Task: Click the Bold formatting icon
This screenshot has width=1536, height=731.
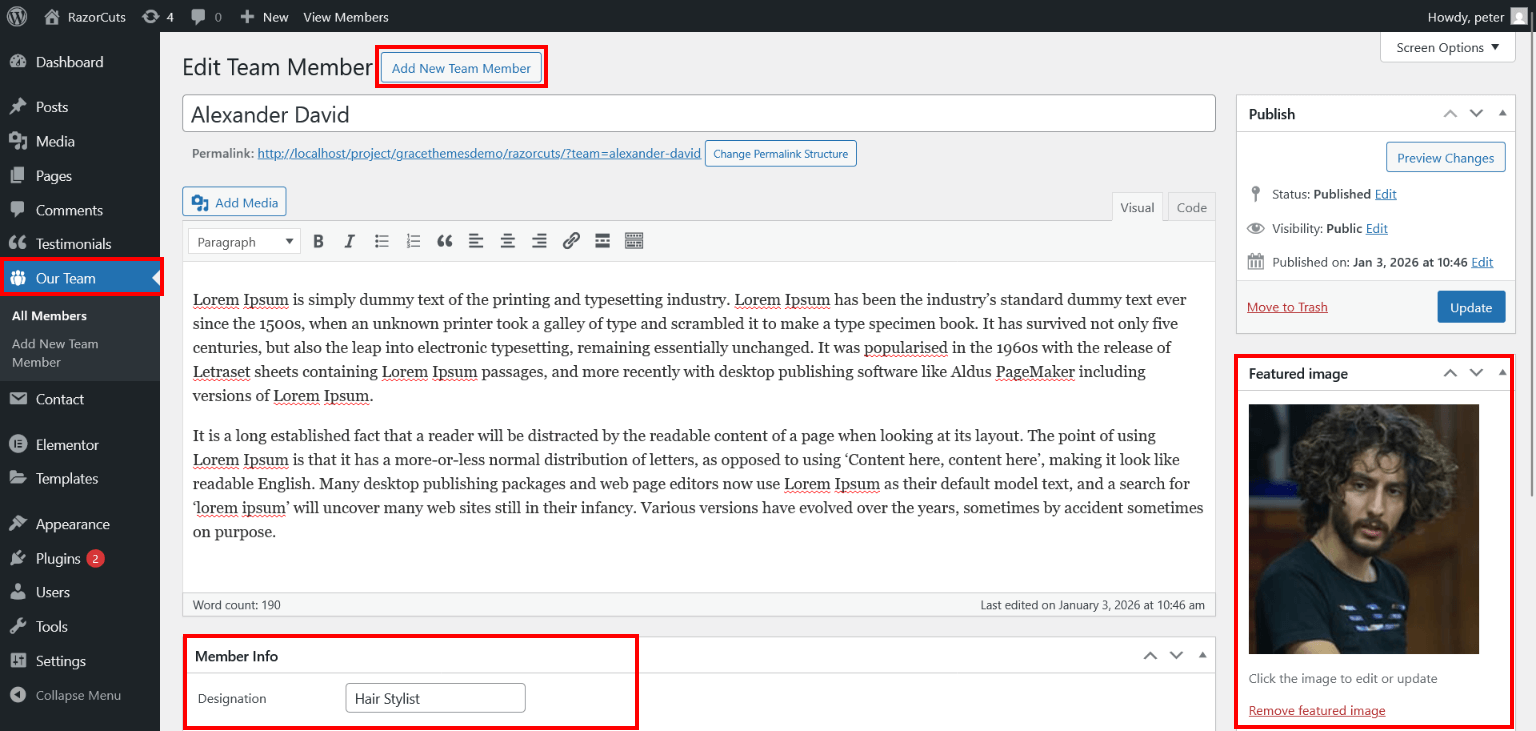Action: click(318, 241)
